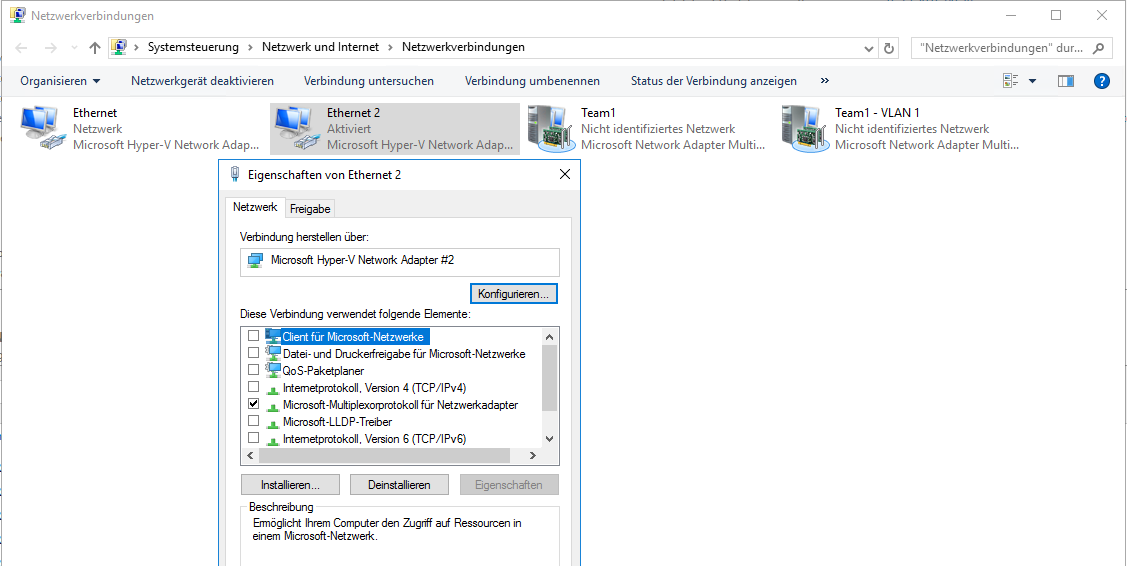This screenshot has height=566, width=1127.
Task: Refresh the Netzwerkverbindungen address bar
Action: 890,48
